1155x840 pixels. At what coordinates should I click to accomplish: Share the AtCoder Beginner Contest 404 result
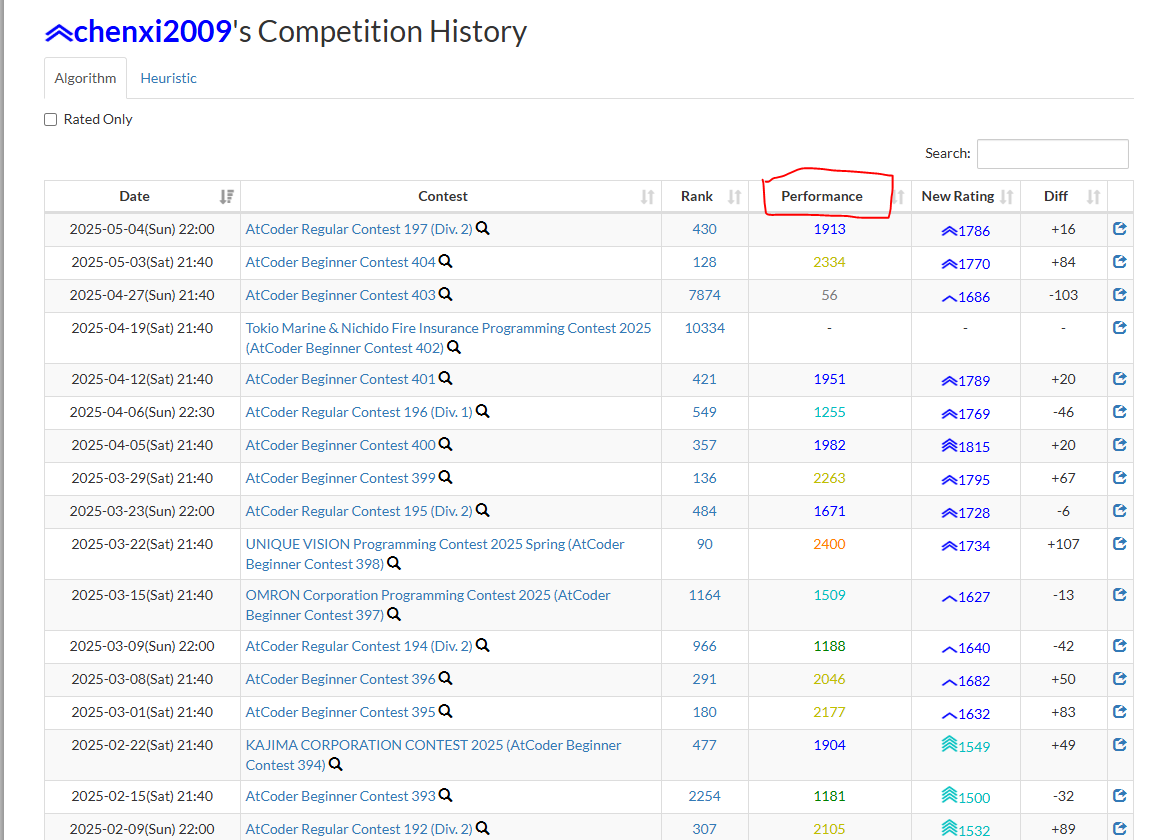pyautogui.click(x=1120, y=262)
